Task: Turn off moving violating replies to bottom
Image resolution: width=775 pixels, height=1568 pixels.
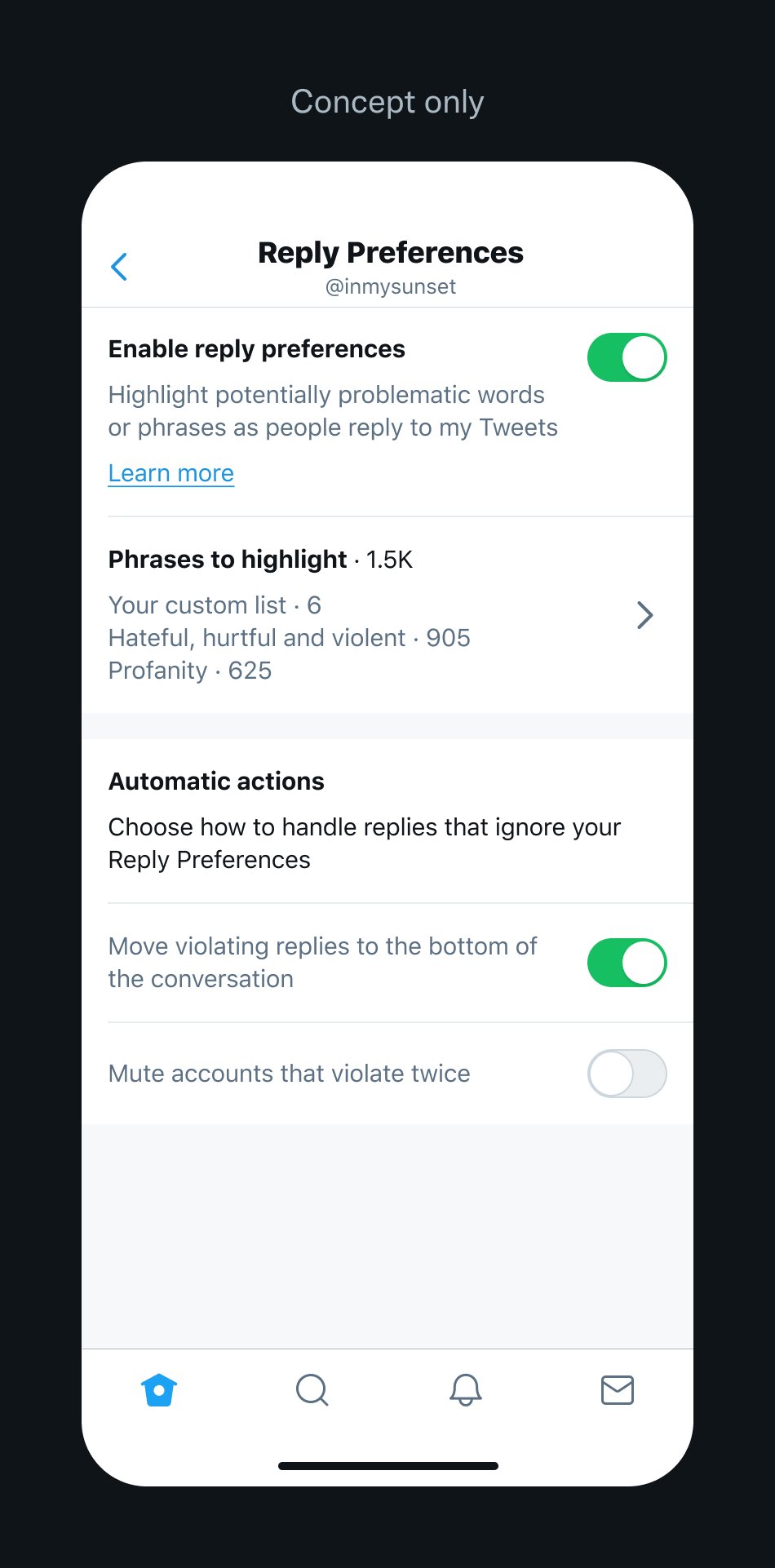Action: coord(627,962)
